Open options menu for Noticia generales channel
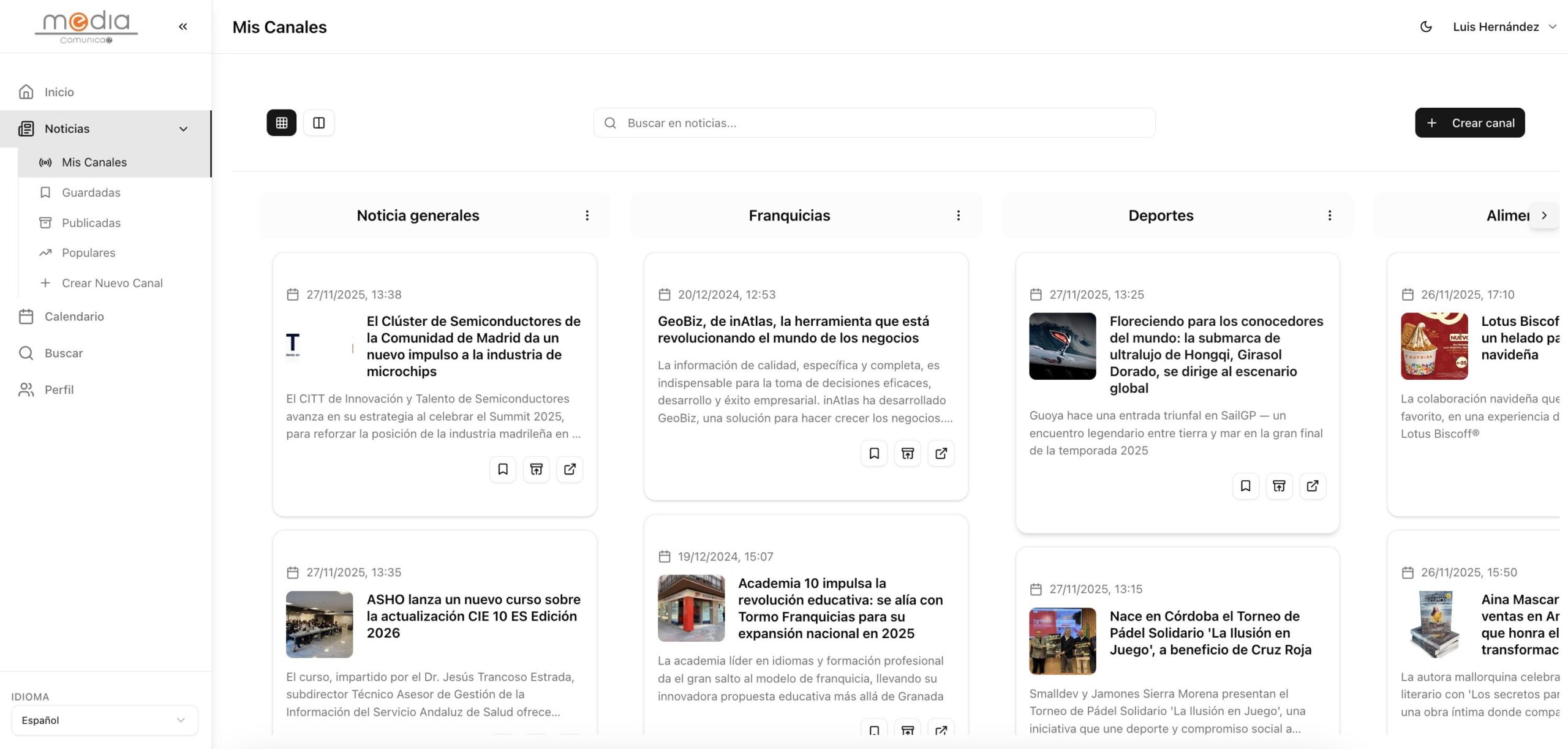Screen dimensions: 1568x749 coord(587,215)
